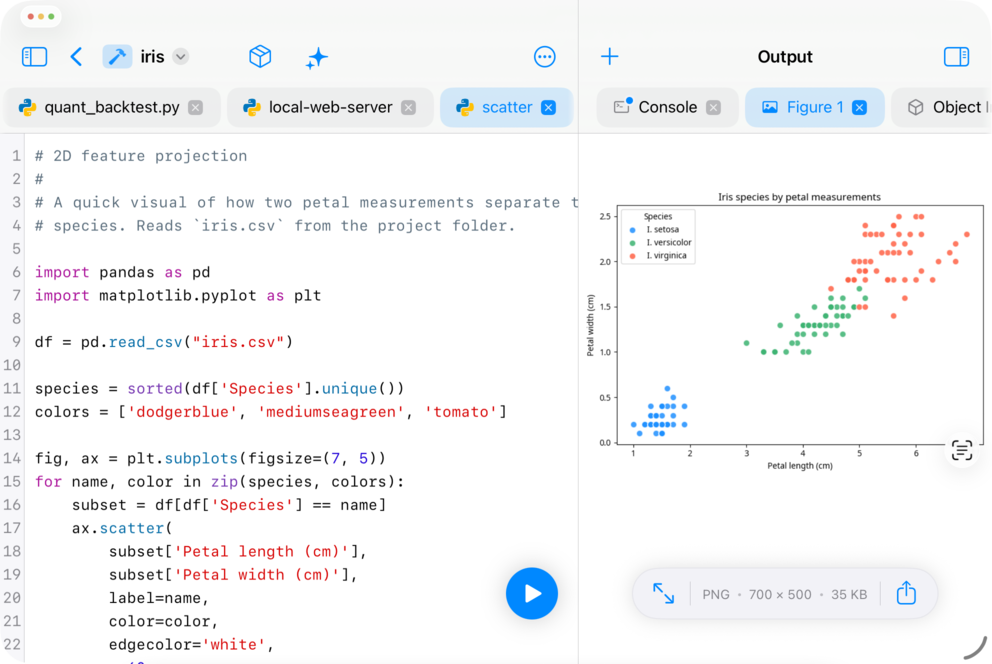
Task: Click the Output panel title
Action: point(784,57)
